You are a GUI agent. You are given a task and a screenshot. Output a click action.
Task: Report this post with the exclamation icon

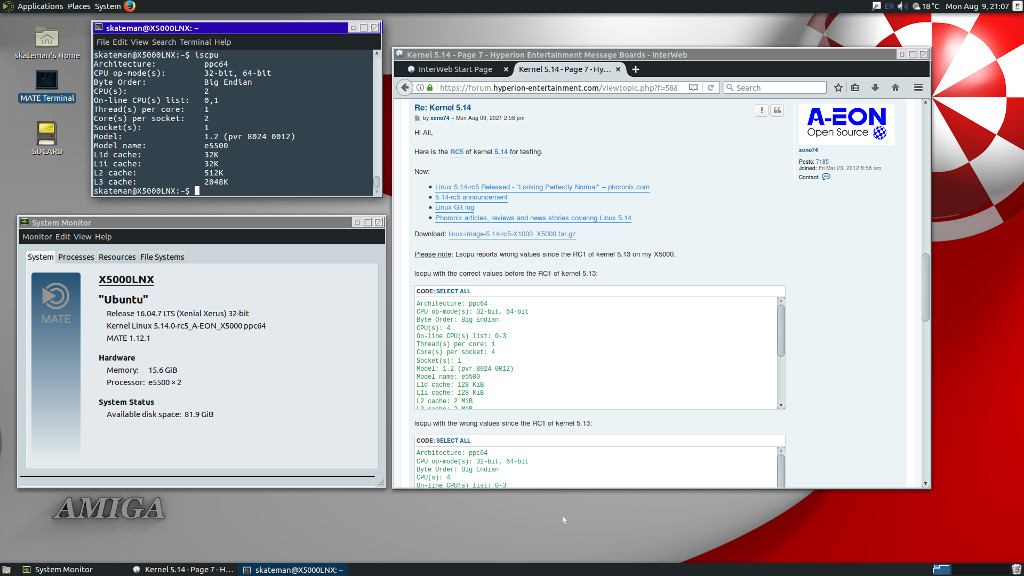click(x=761, y=110)
